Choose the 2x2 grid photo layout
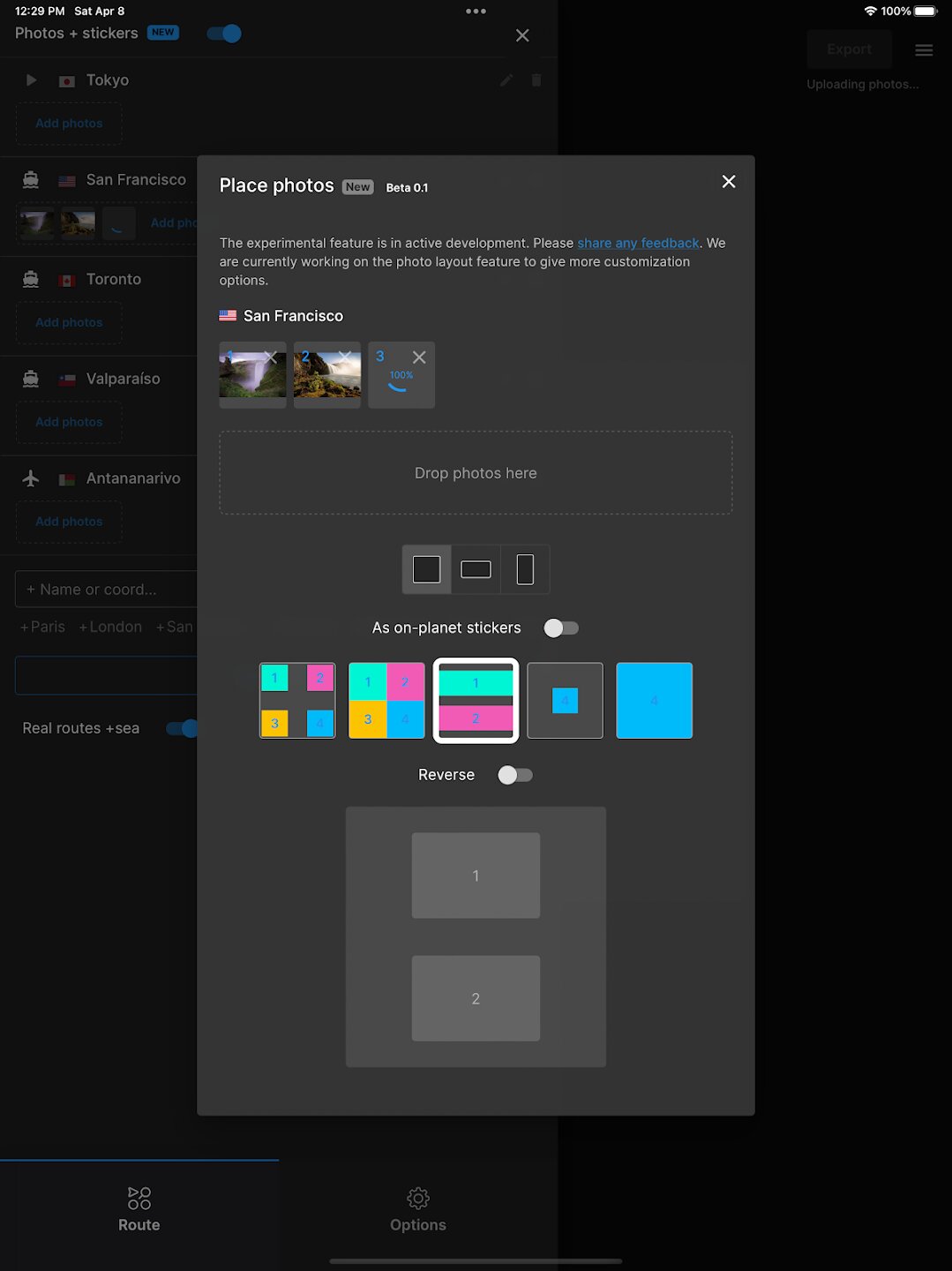952x1271 pixels. pos(386,701)
